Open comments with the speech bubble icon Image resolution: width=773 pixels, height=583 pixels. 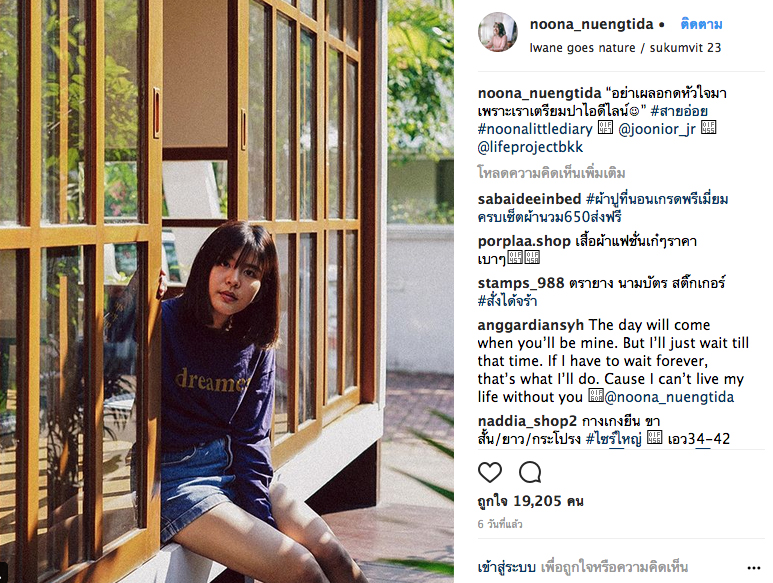click(x=530, y=472)
